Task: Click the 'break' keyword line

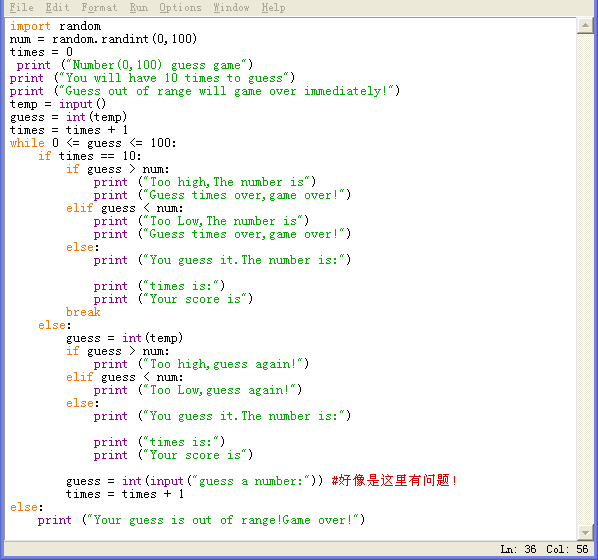Action: coord(83,312)
